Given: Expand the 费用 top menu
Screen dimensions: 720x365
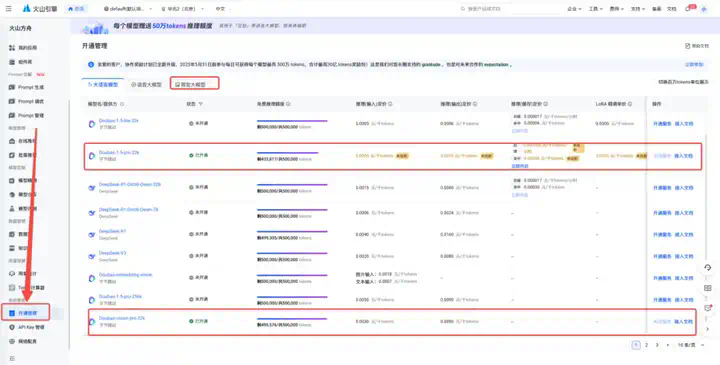Looking at the screenshot, I should pos(616,9).
